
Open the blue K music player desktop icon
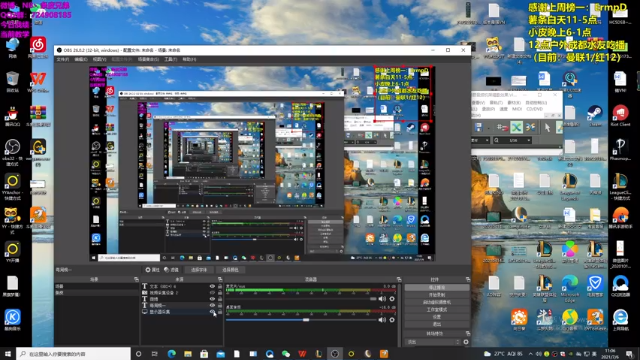pos(12,320)
